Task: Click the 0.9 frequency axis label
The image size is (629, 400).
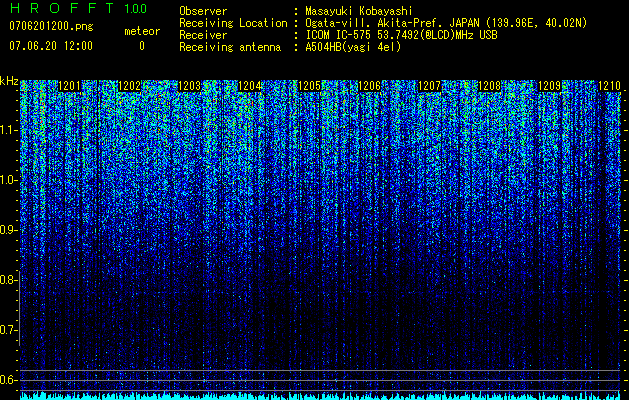Action: pos(8,230)
